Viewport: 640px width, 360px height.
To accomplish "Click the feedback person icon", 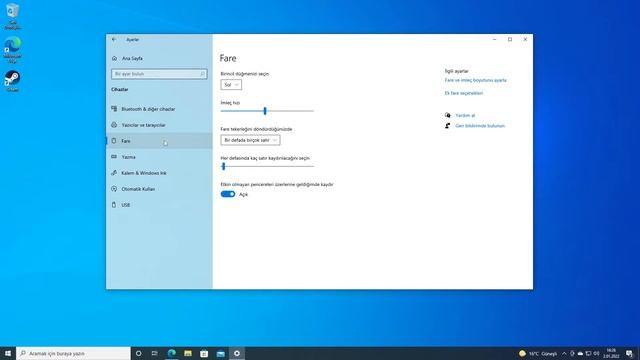I will coord(448,126).
